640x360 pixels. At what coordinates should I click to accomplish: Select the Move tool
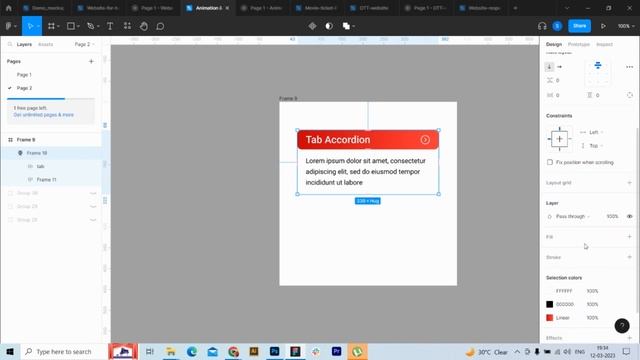pos(30,26)
